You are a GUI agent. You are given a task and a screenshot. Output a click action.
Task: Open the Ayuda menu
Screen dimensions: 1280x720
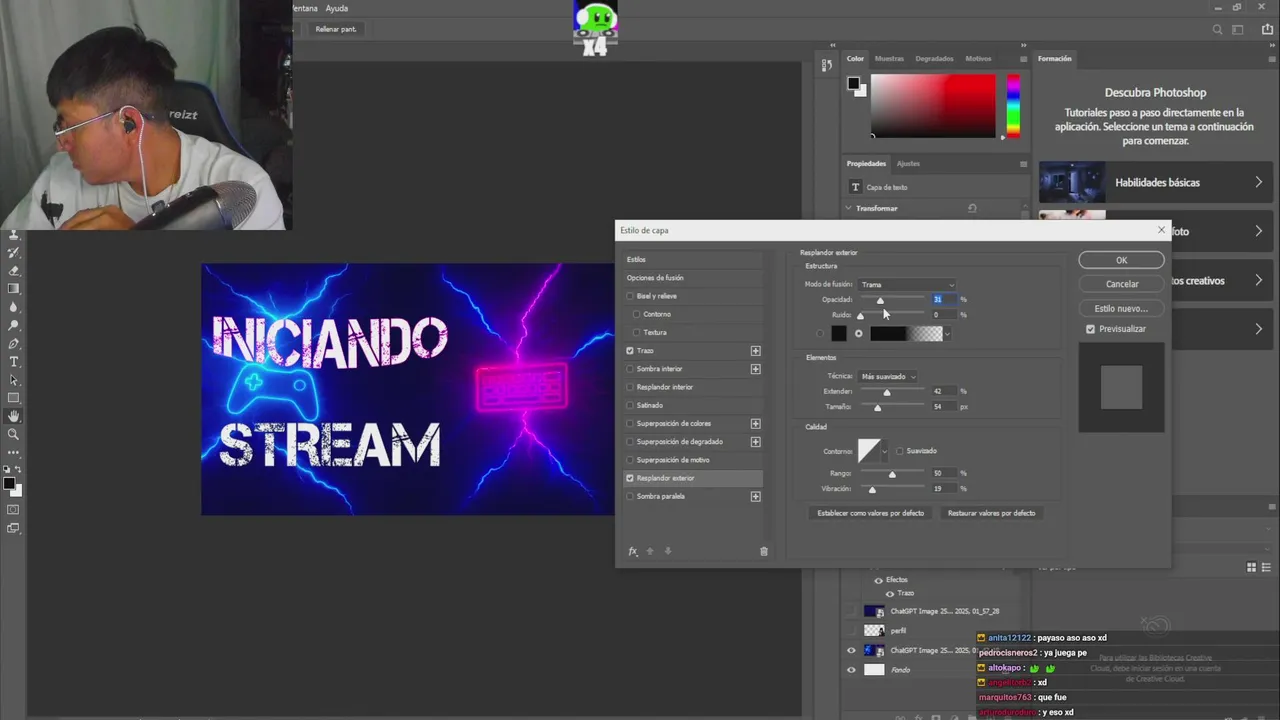tap(337, 8)
